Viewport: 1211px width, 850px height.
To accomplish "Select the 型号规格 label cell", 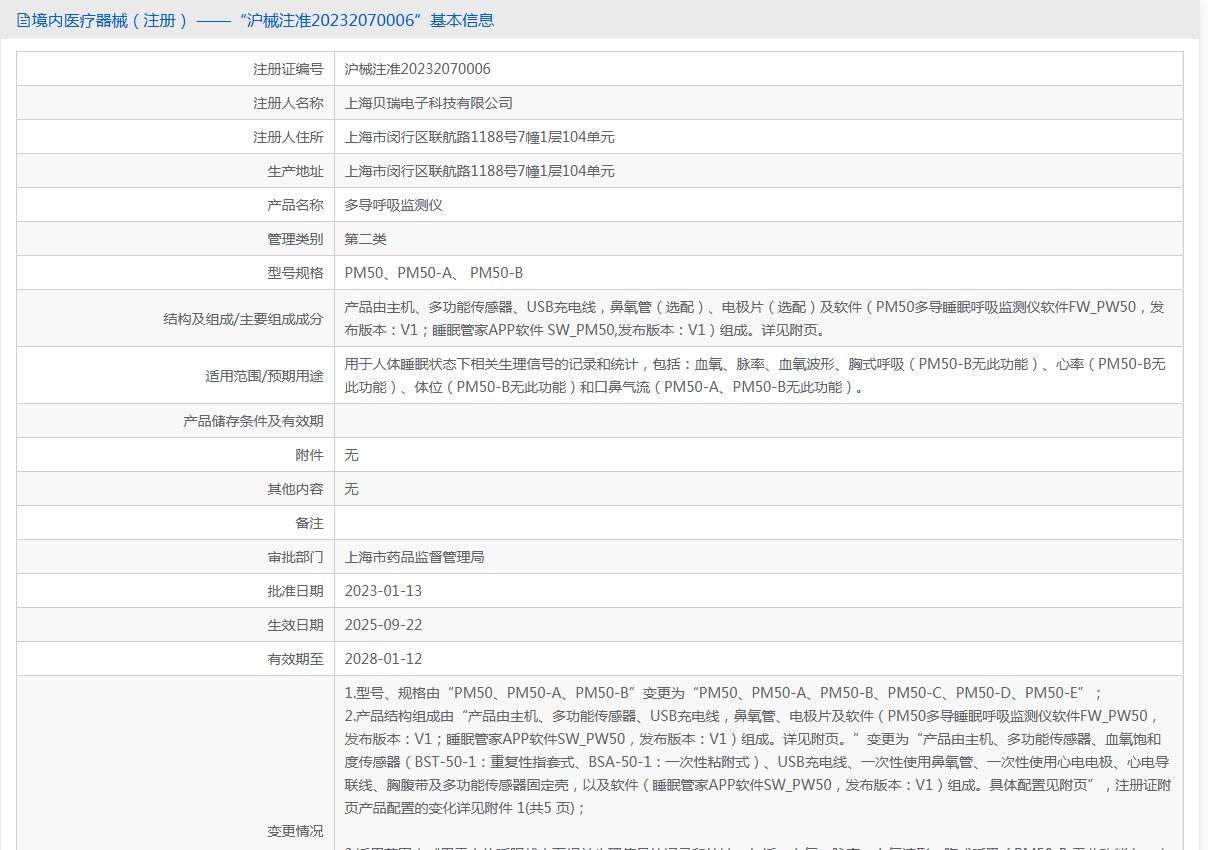I will [175, 273].
